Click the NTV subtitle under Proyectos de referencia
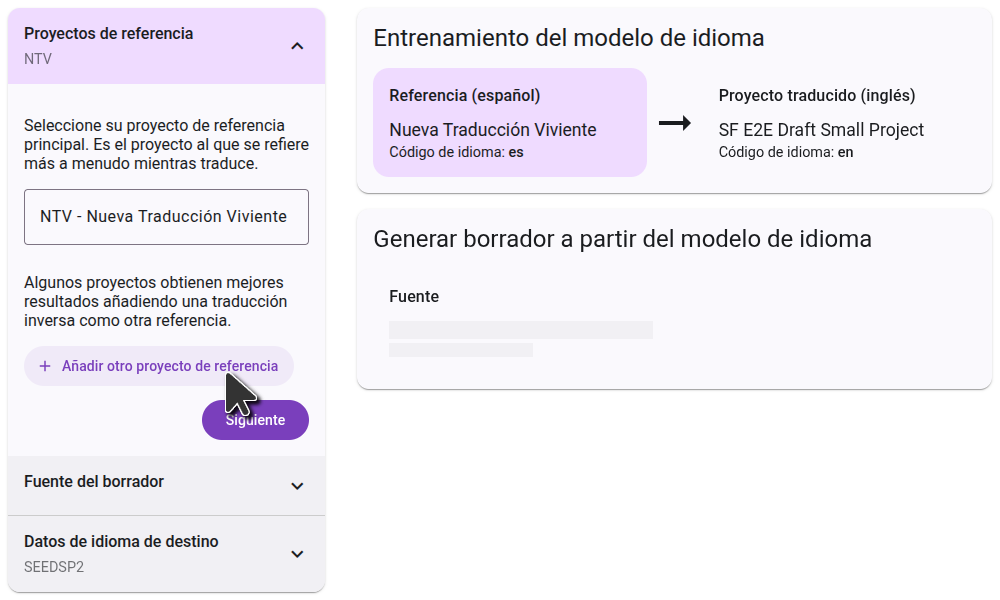 pos(38,59)
